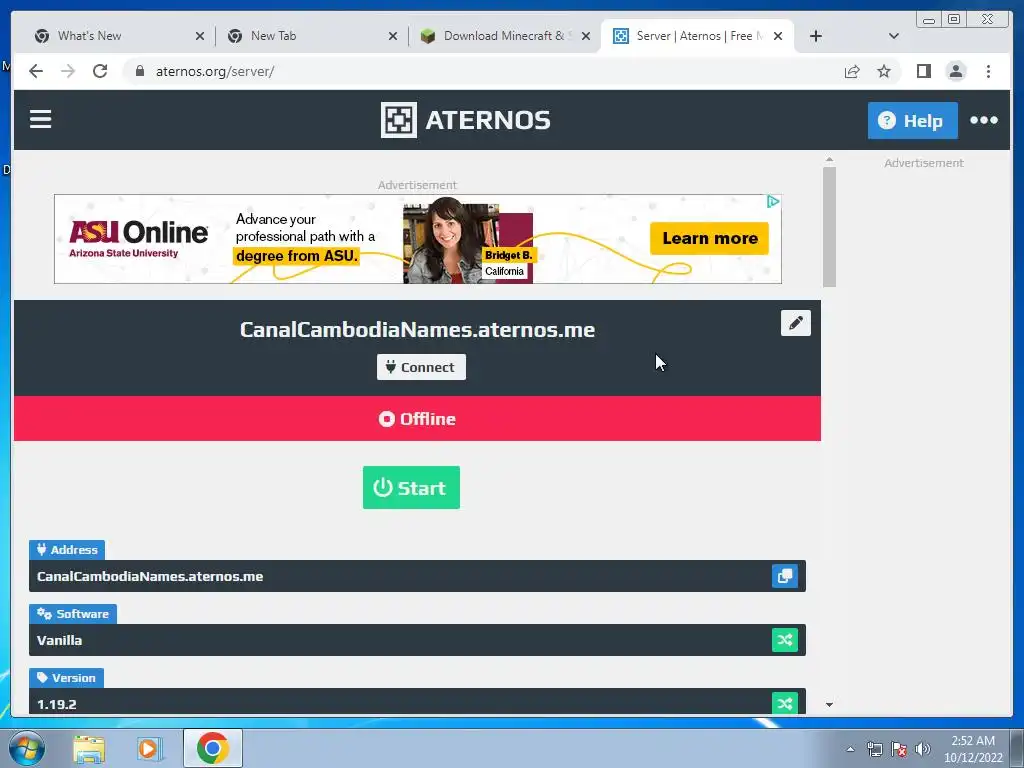
Task: Open the Chrome profile avatar
Action: [955, 71]
